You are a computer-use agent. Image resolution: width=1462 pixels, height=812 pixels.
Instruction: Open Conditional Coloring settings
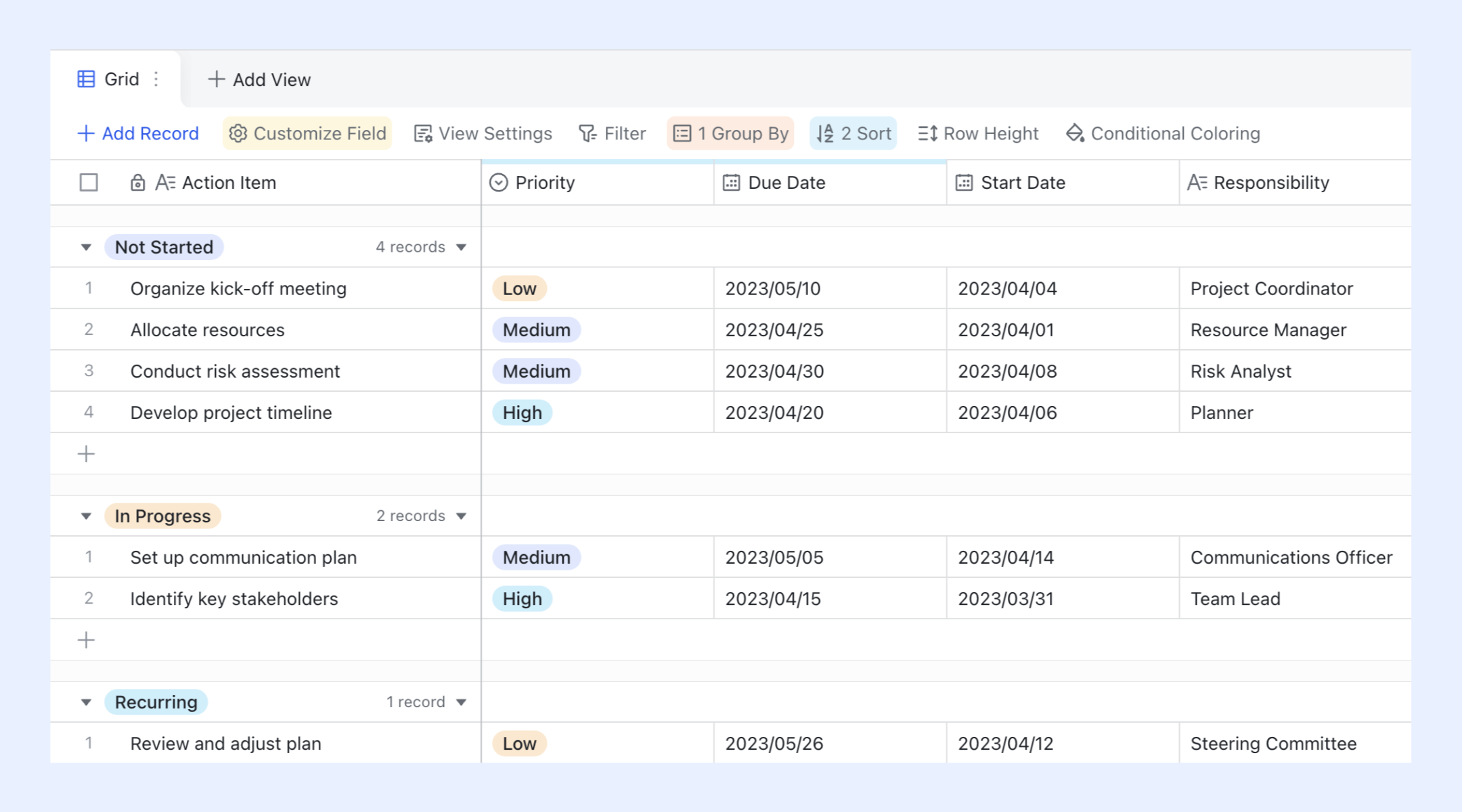point(1163,133)
